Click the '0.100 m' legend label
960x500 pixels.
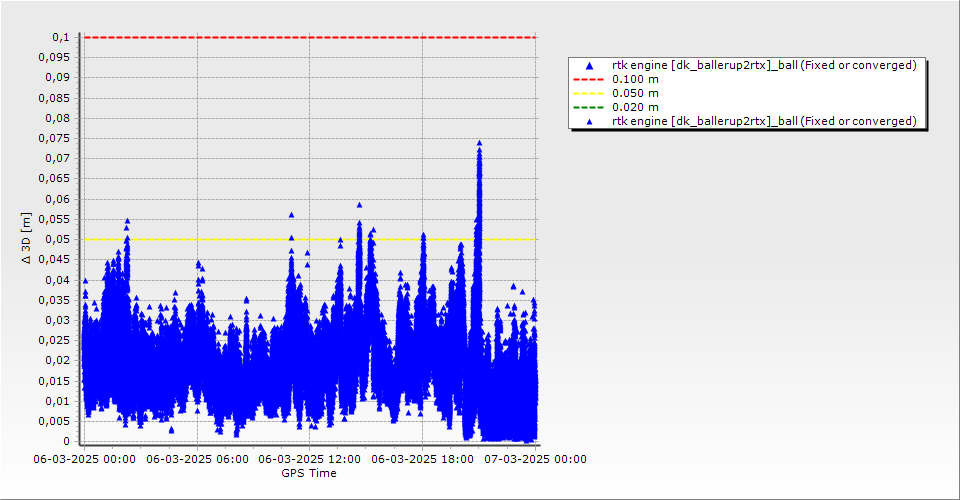[636, 80]
